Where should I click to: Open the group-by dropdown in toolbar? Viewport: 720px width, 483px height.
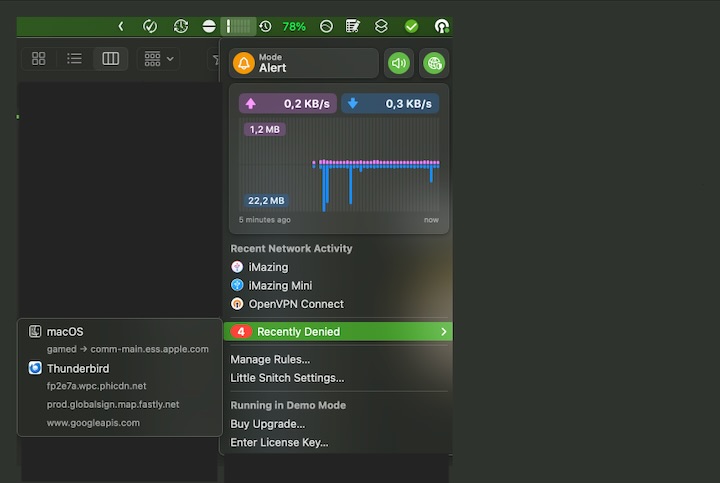(158, 59)
